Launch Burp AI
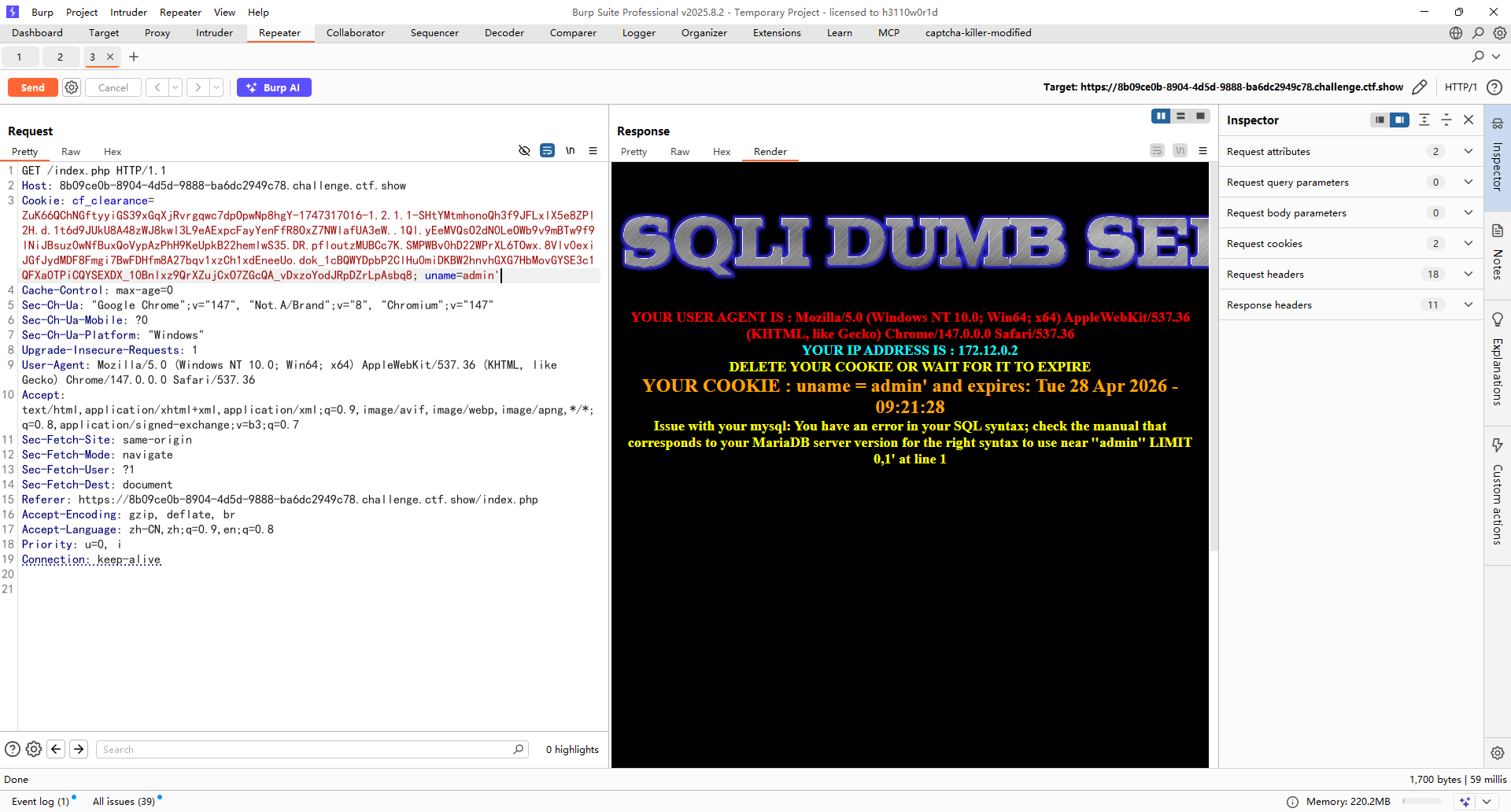 (x=274, y=87)
